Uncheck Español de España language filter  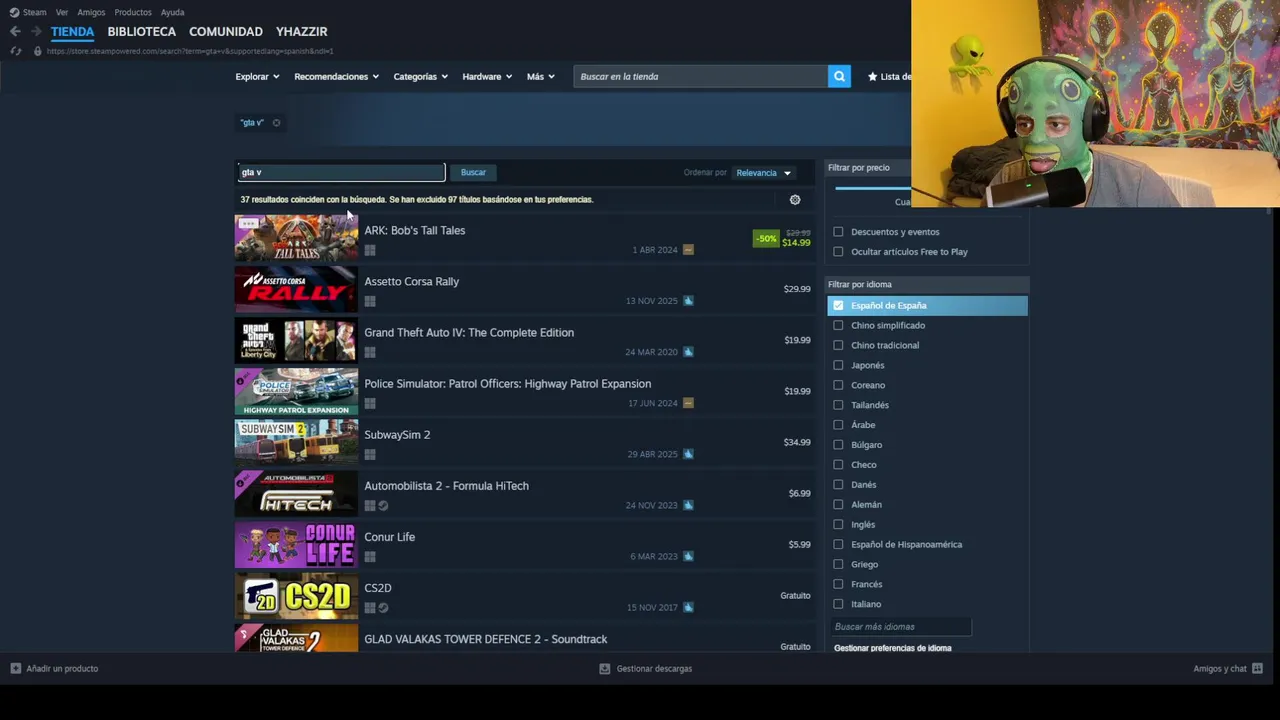838,305
